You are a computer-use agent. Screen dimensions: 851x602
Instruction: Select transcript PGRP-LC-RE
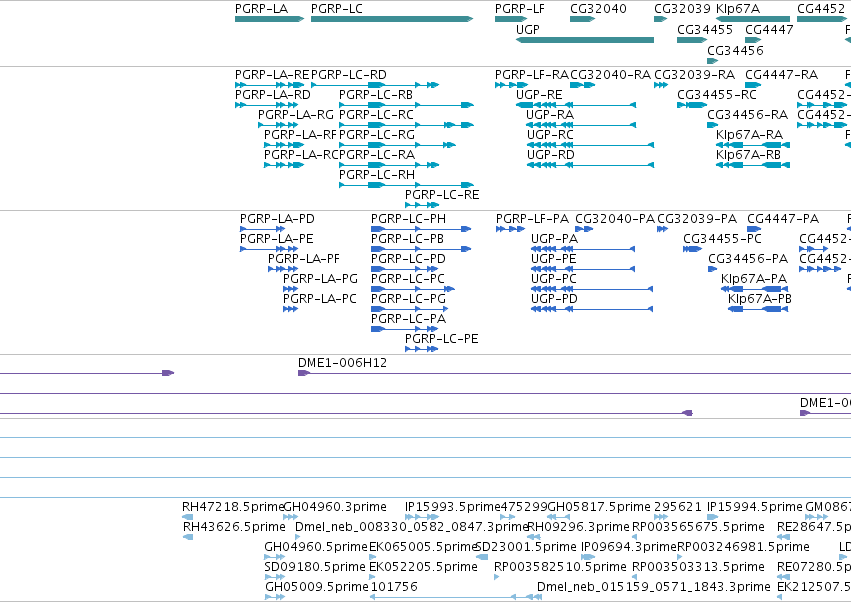422,205
